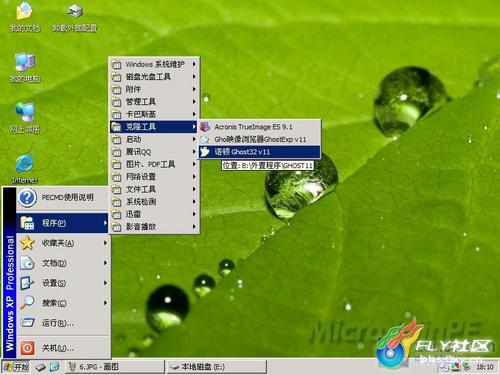Open the 我的文档 desktop icon
The image size is (500, 375).
pos(24,17)
